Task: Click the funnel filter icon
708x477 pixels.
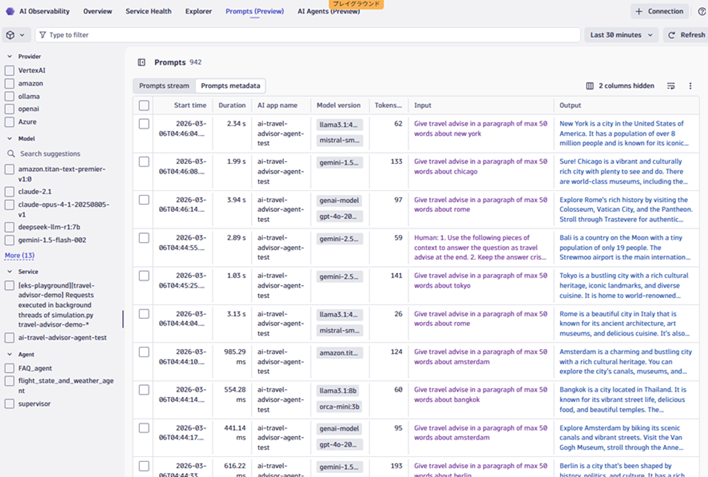Action: 42,35
